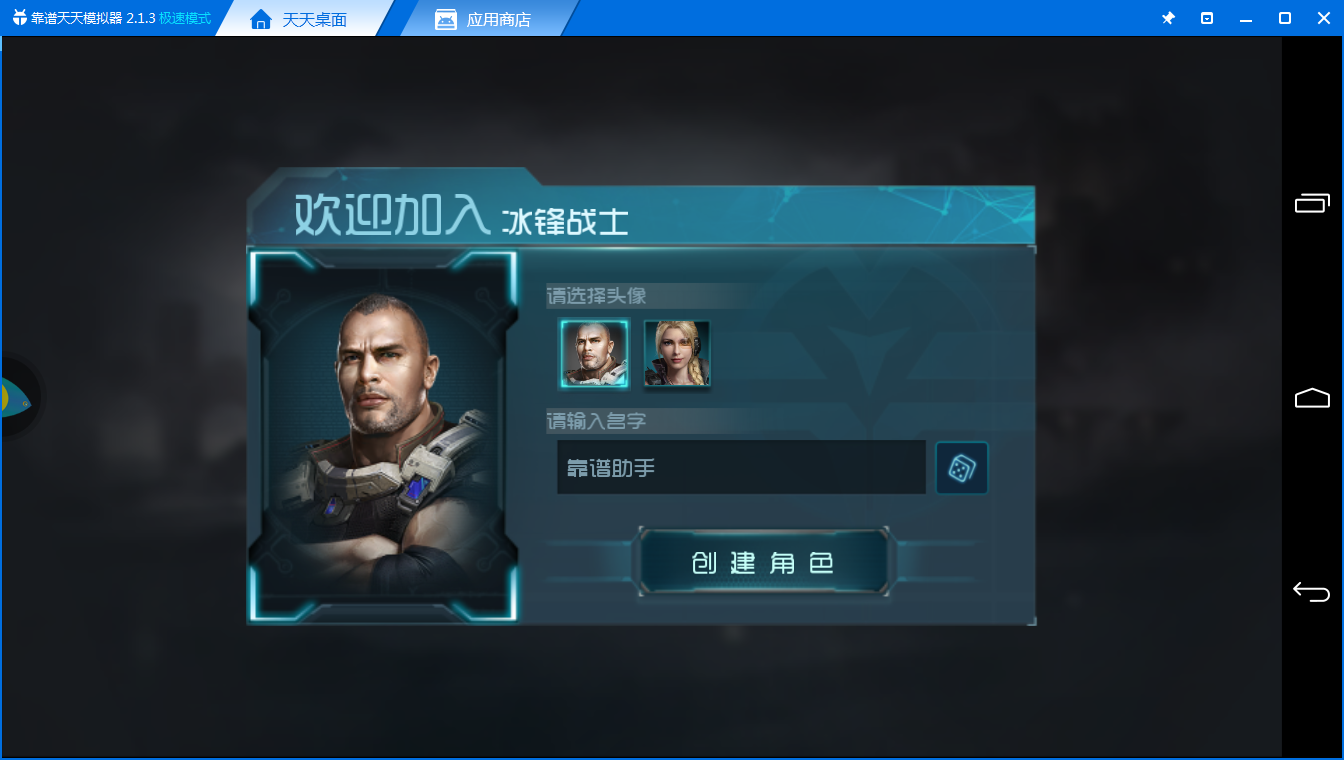1344x760 pixels.
Task: Click the 极速模式 label in title bar
Action: [x=185, y=18]
